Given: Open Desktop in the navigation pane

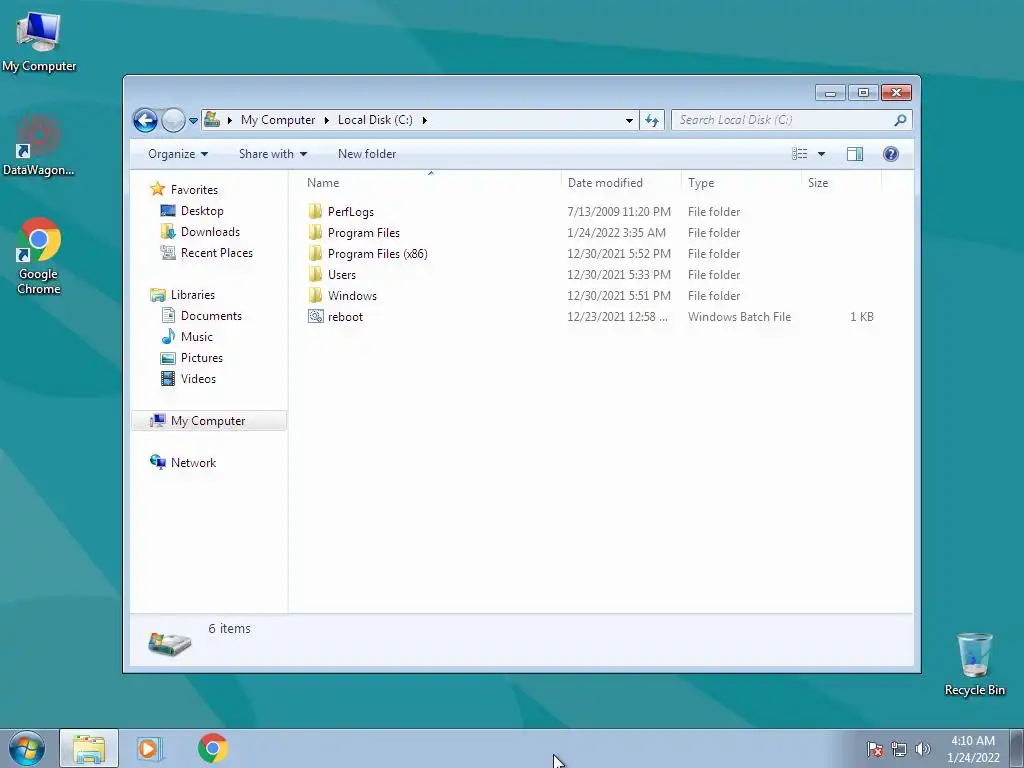Looking at the screenshot, I should coord(202,211).
